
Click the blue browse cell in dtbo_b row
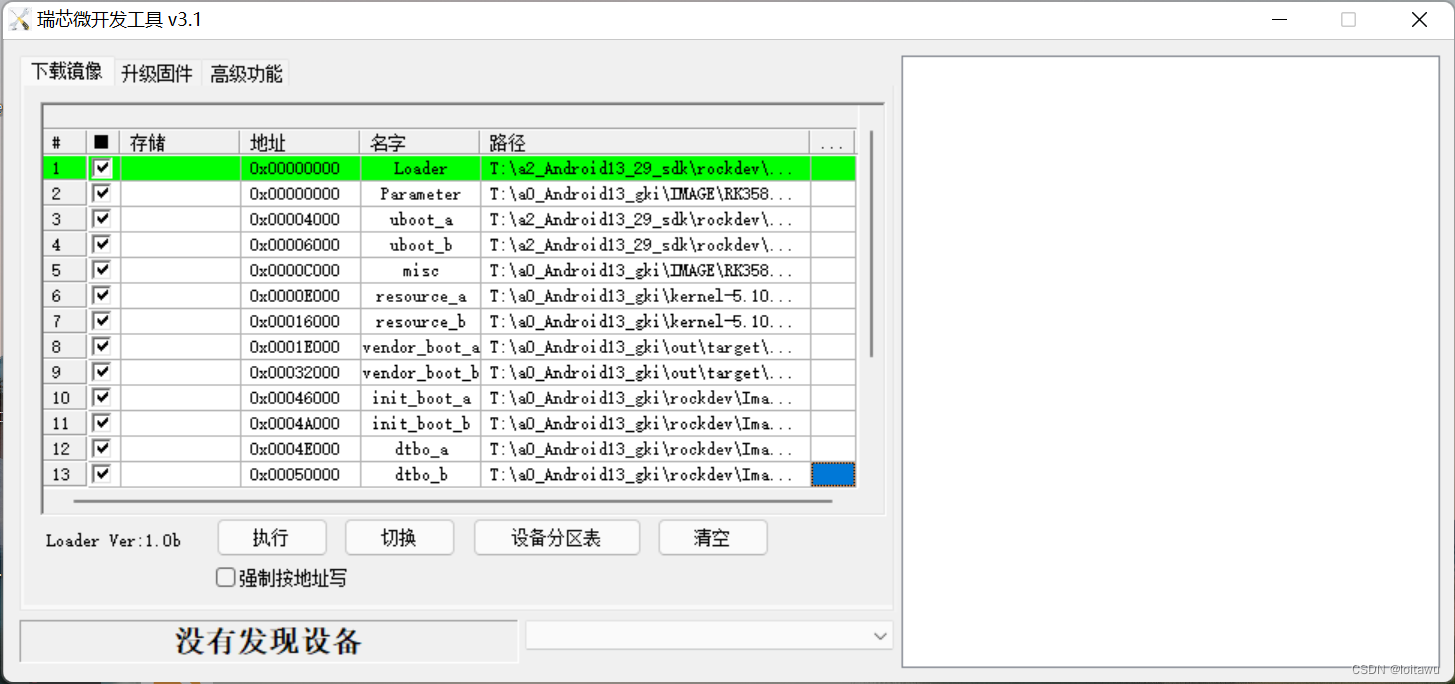[833, 474]
